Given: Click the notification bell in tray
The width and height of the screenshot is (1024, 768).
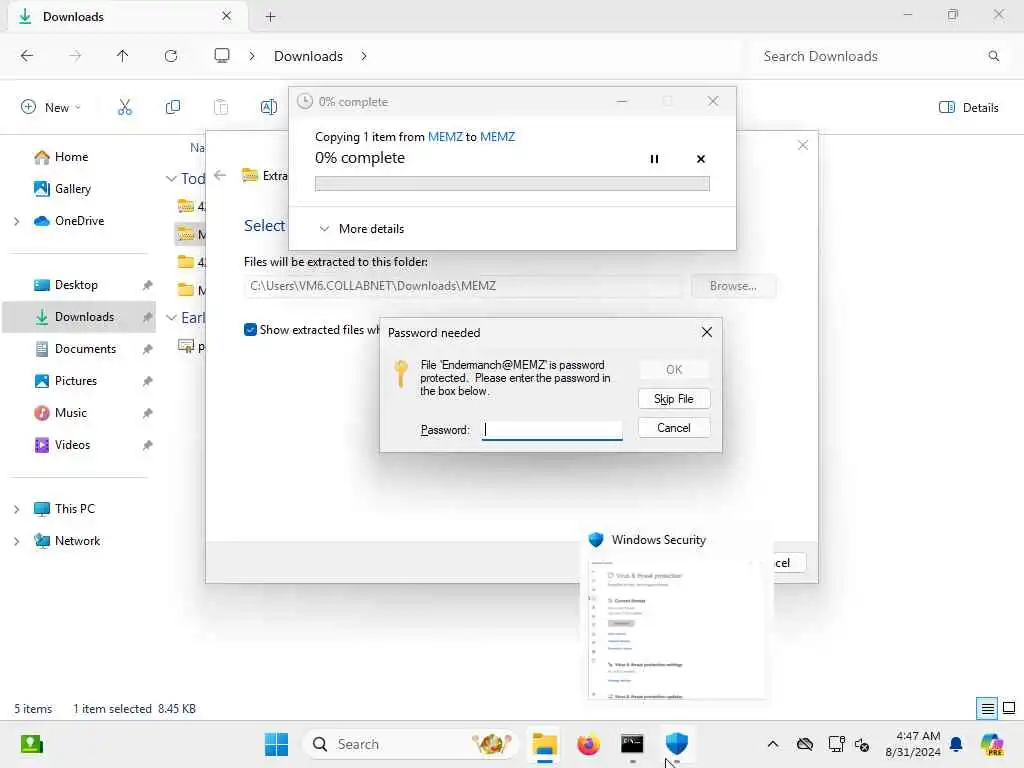Looking at the screenshot, I should (956, 744).
